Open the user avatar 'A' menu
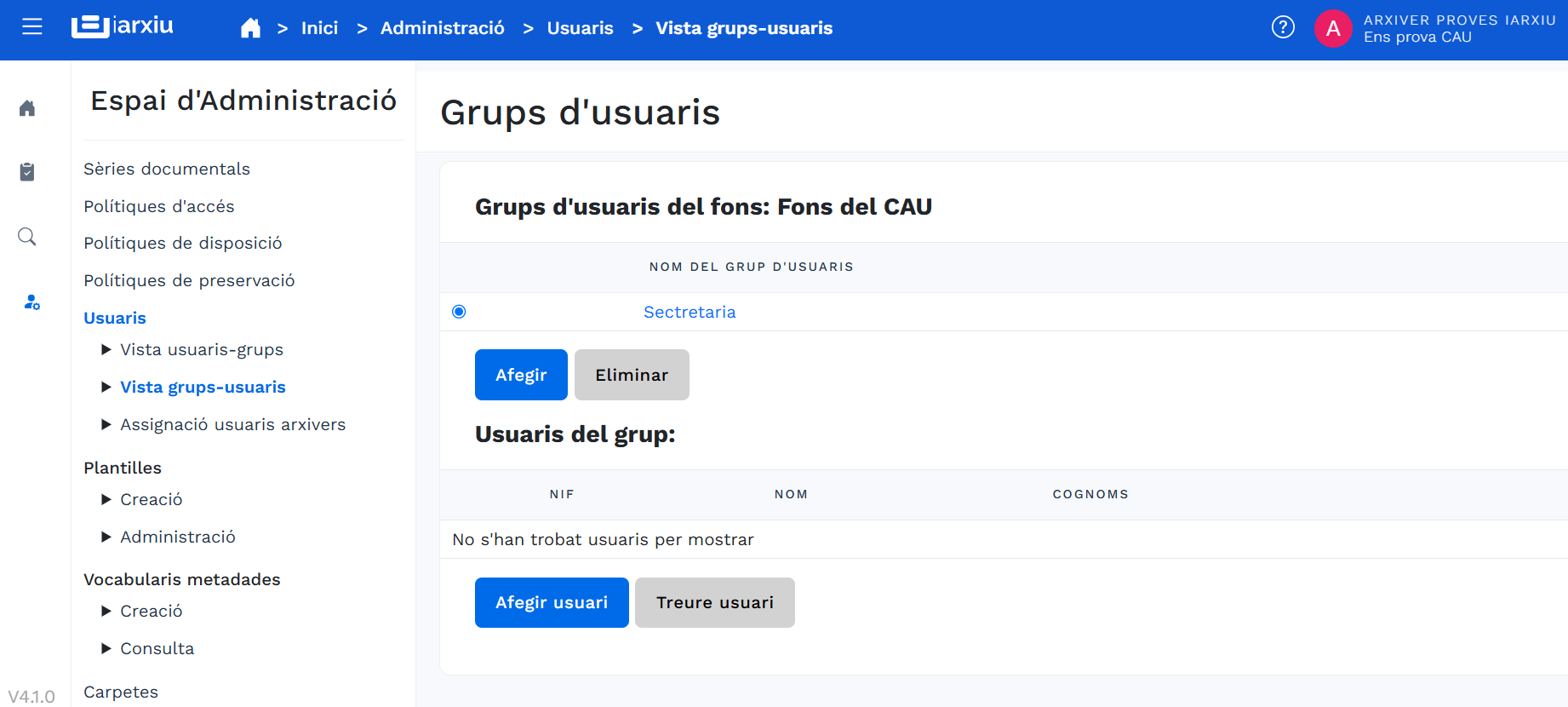The height and width of the screenshot is (707, 1568). point(1333,28)
